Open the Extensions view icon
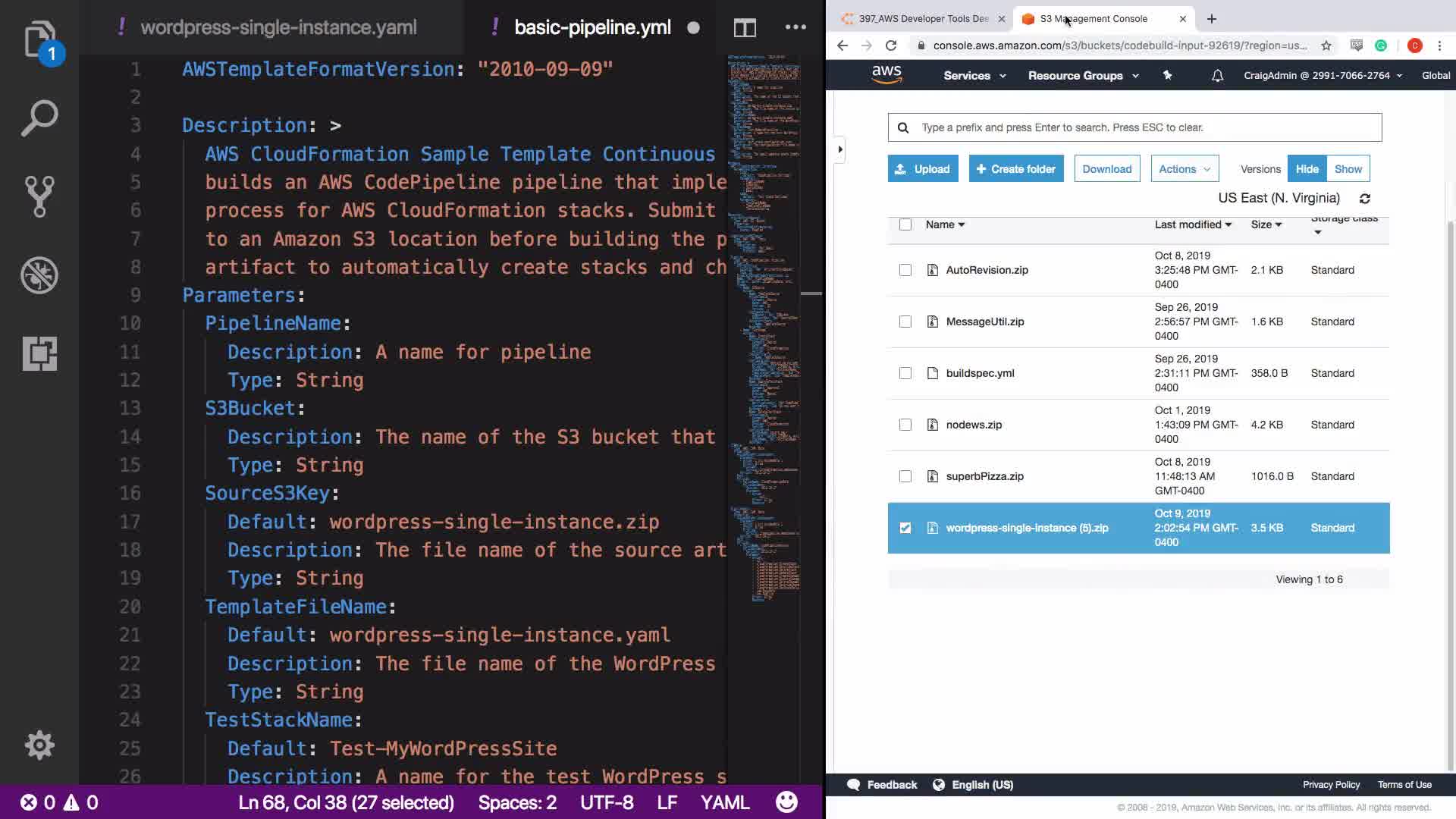The image size is (1456, 819). click(39, 353)
